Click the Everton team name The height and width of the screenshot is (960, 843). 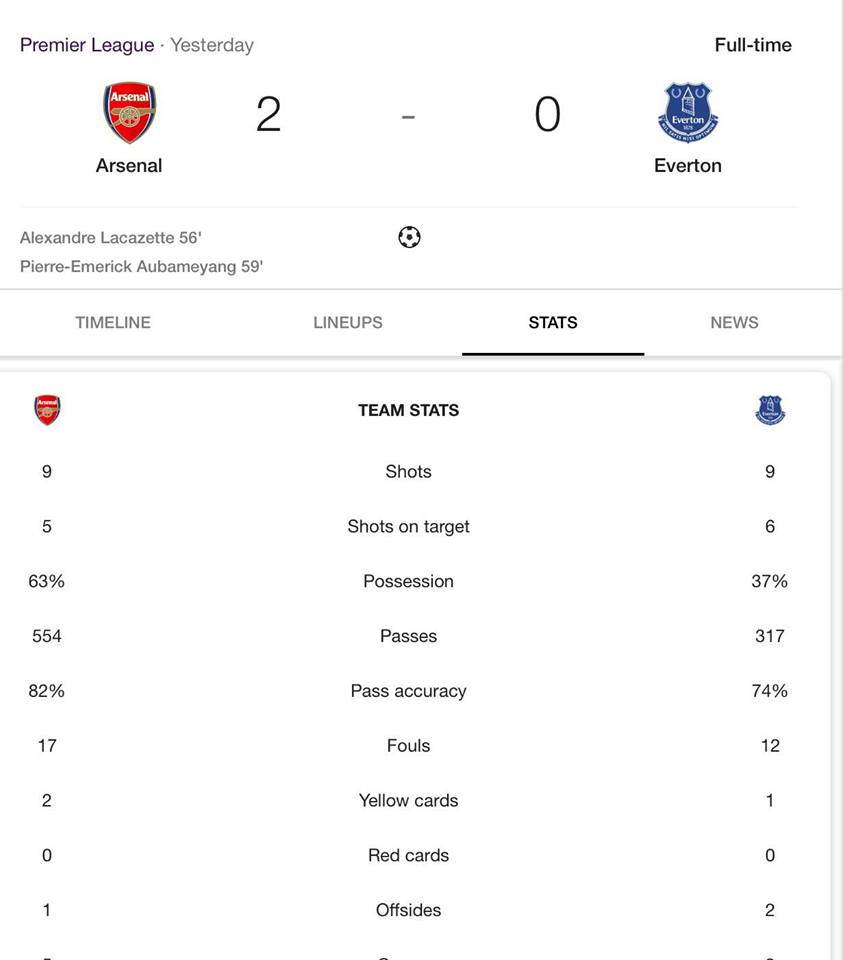(688, 165)
